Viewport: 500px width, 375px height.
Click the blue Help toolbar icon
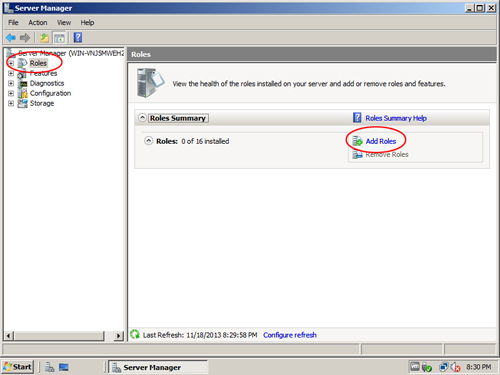click(78, 37)
